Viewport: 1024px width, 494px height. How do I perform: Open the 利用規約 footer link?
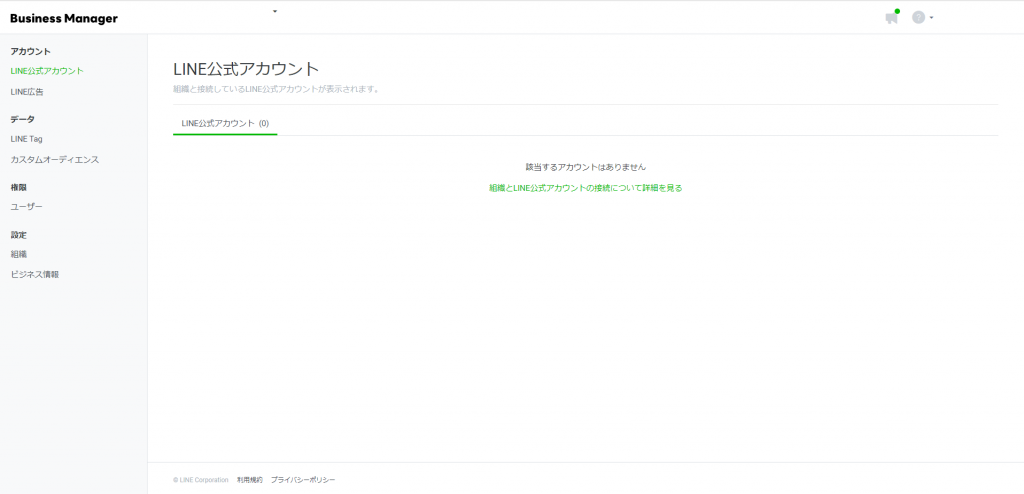click(x=249, y=480)
